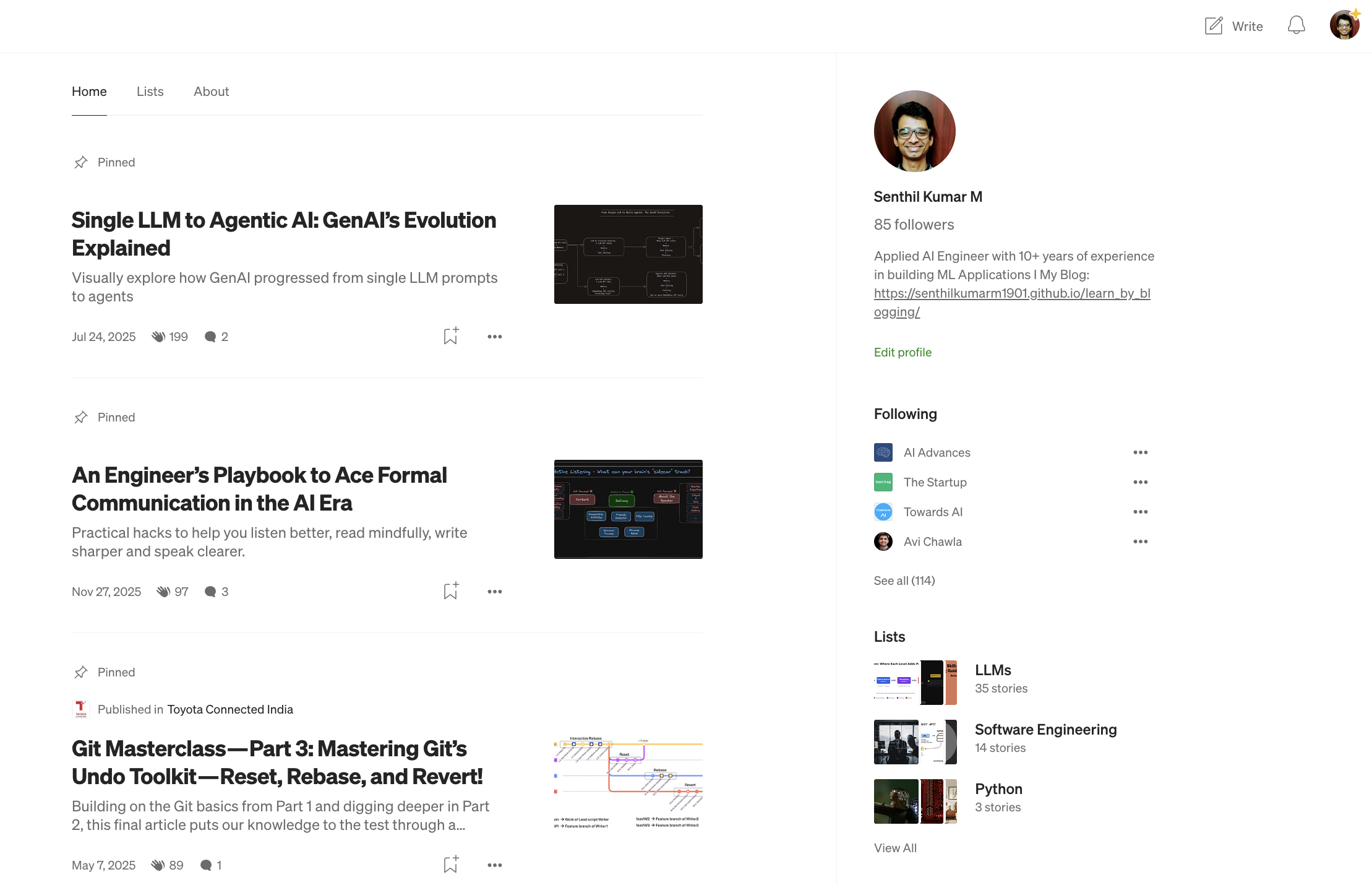Open the three-dot menu on the first story

tap(494, 336)
